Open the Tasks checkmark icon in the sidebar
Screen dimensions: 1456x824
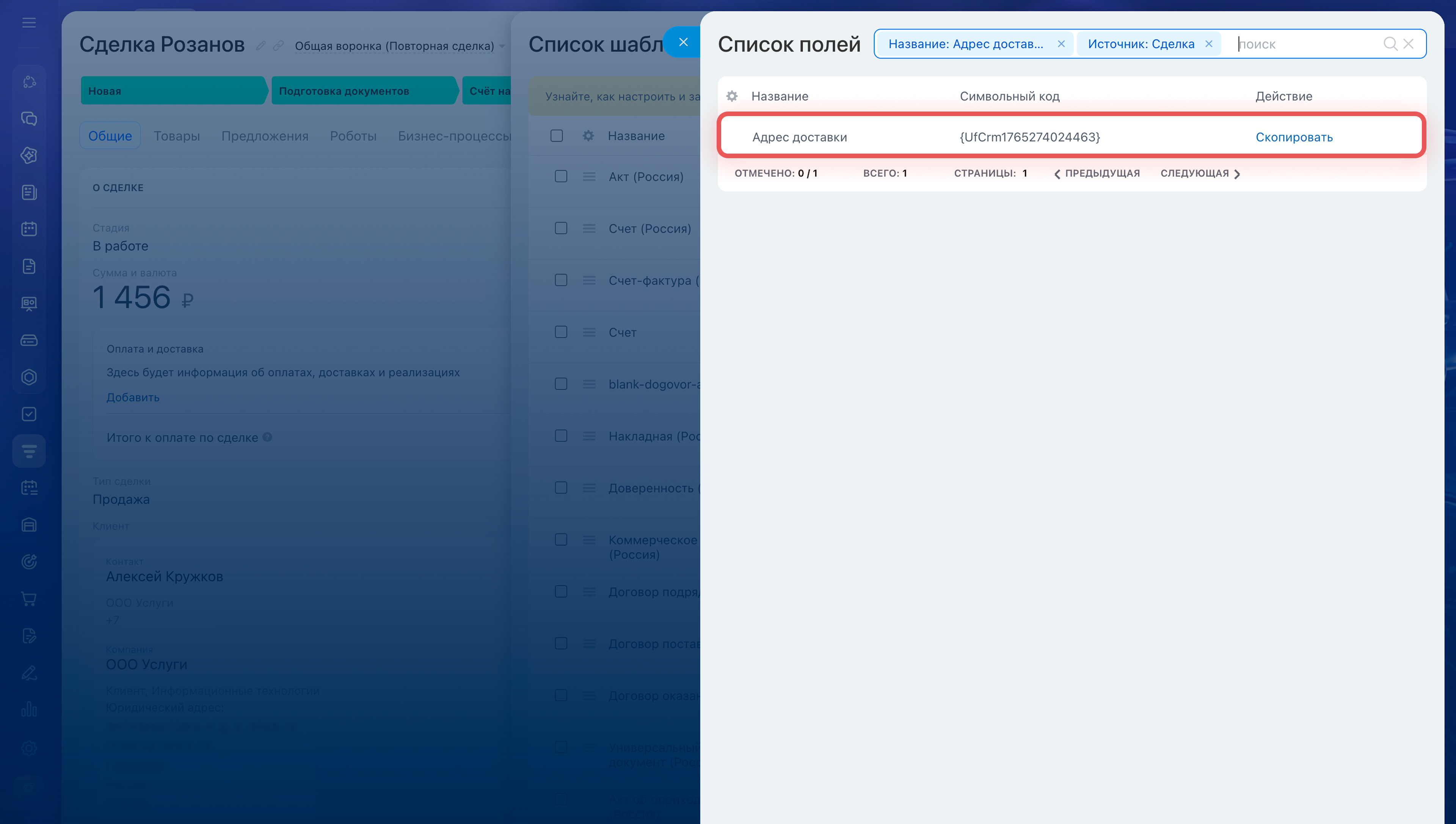pos(29,414)
